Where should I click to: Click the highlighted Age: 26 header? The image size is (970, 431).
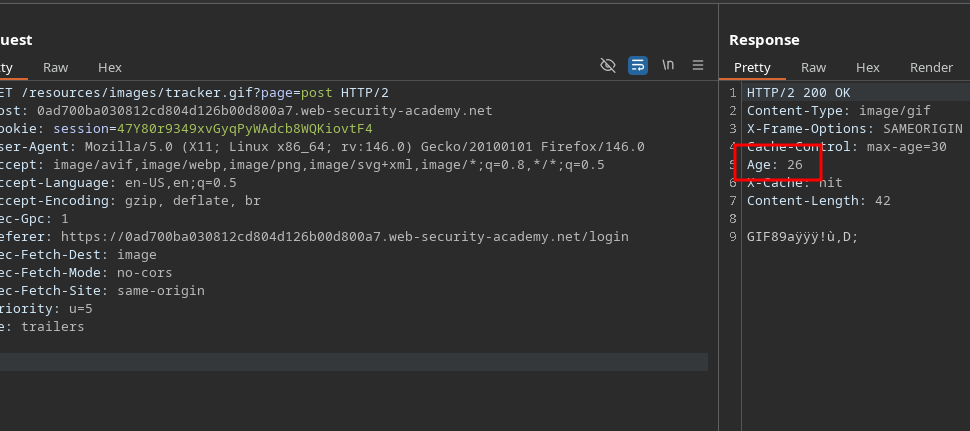[x=775, y=165]
